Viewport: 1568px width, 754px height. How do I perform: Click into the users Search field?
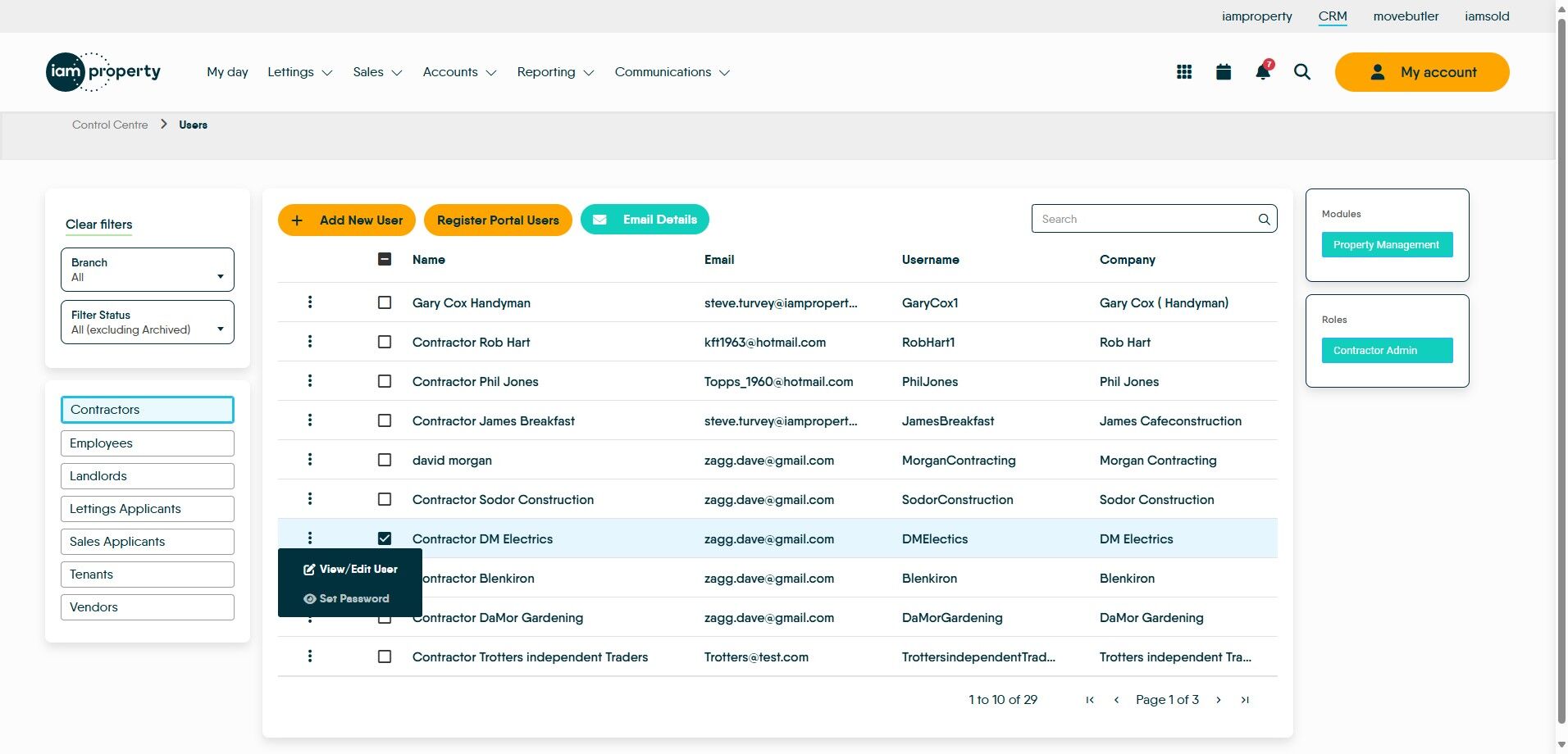[x=1144, y=219]
